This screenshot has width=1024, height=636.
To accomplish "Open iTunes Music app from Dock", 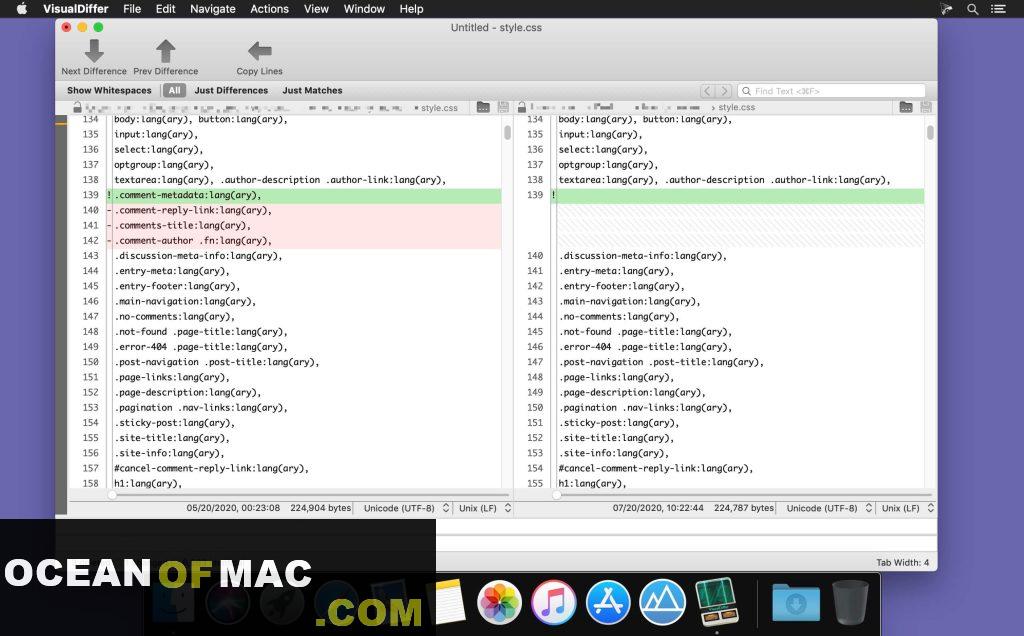I will tap(553, 602).
